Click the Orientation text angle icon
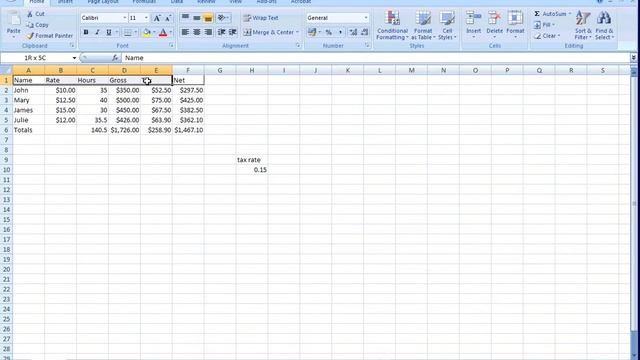The width and height of the screenshot is (640, 360). (x=222, y=18)
